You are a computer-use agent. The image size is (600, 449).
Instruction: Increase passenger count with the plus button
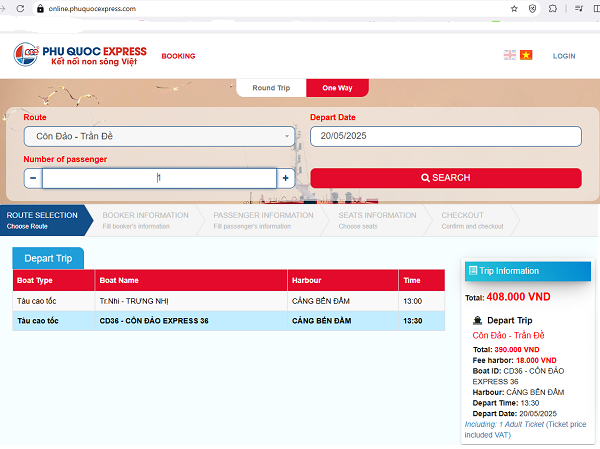pyautogui.click(x=285, y=178)
